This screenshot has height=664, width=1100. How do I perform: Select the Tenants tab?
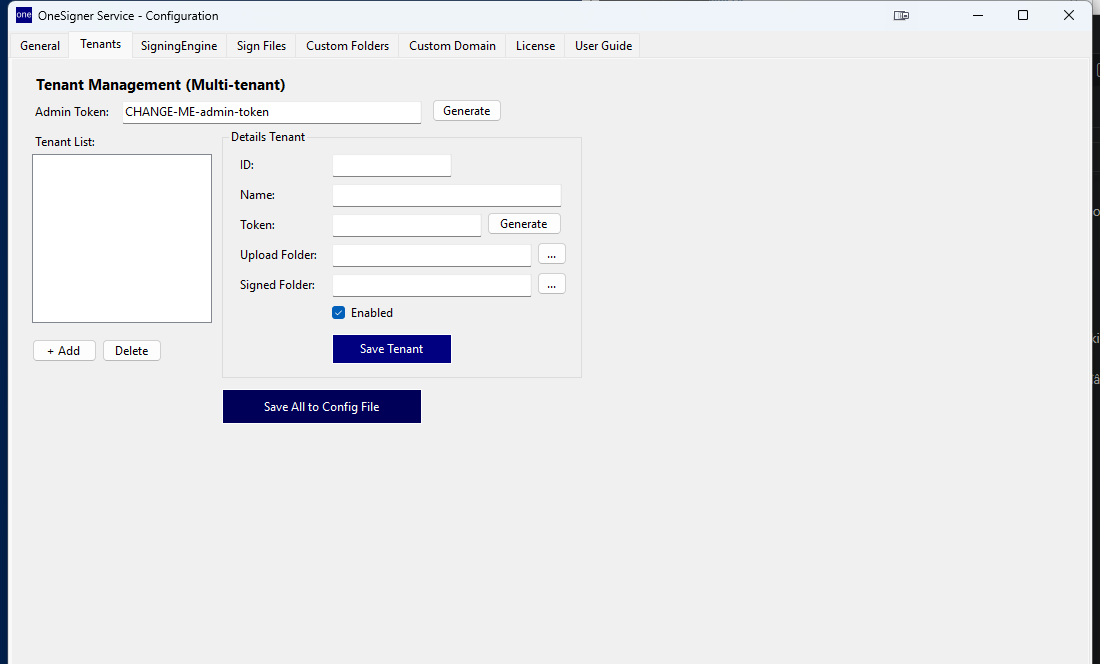(x=100, y=44)
